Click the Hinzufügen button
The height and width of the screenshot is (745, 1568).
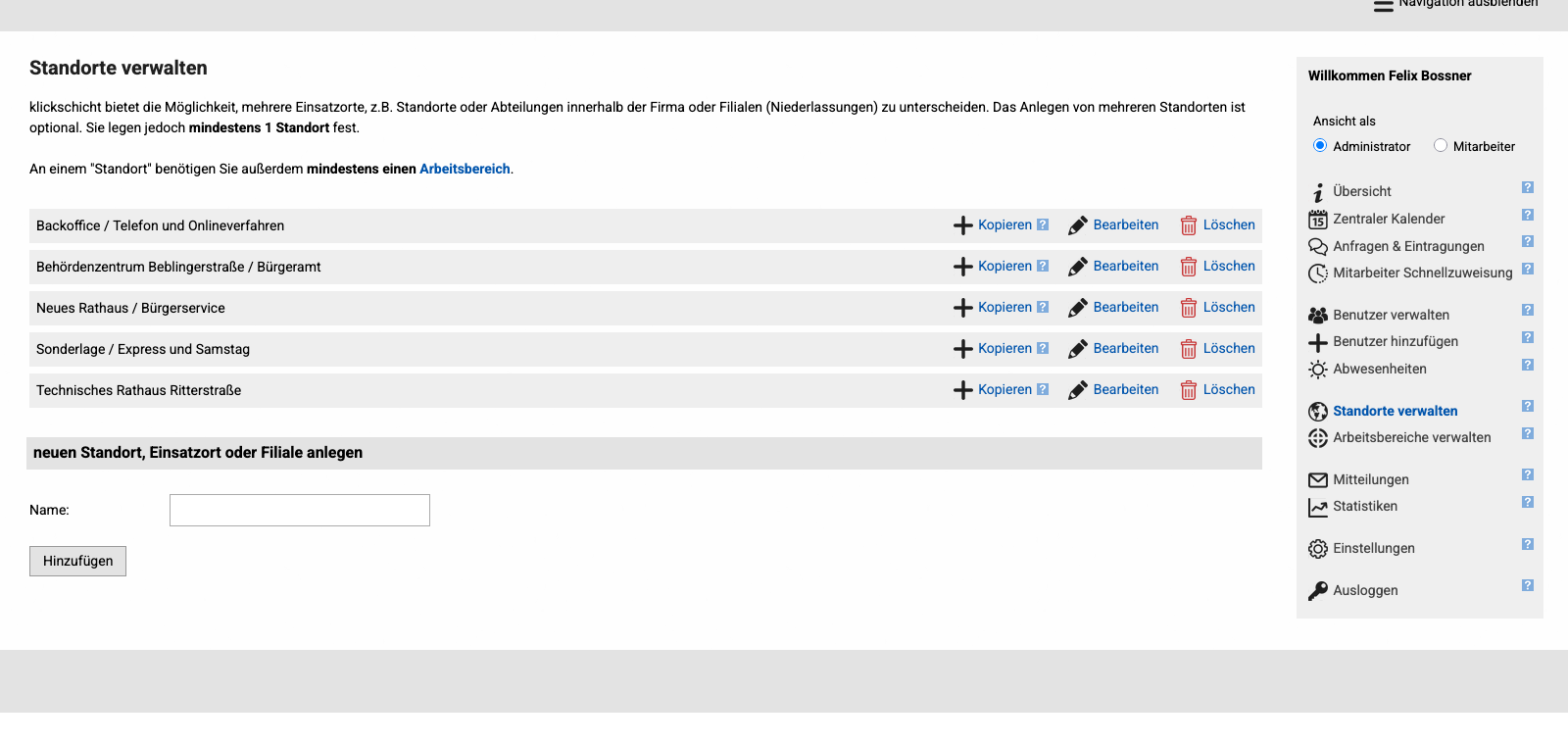coord(78,561)
